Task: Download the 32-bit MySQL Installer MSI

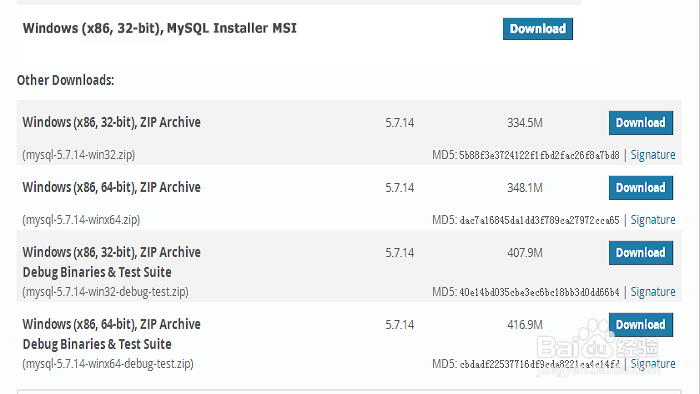Action: 538,29
